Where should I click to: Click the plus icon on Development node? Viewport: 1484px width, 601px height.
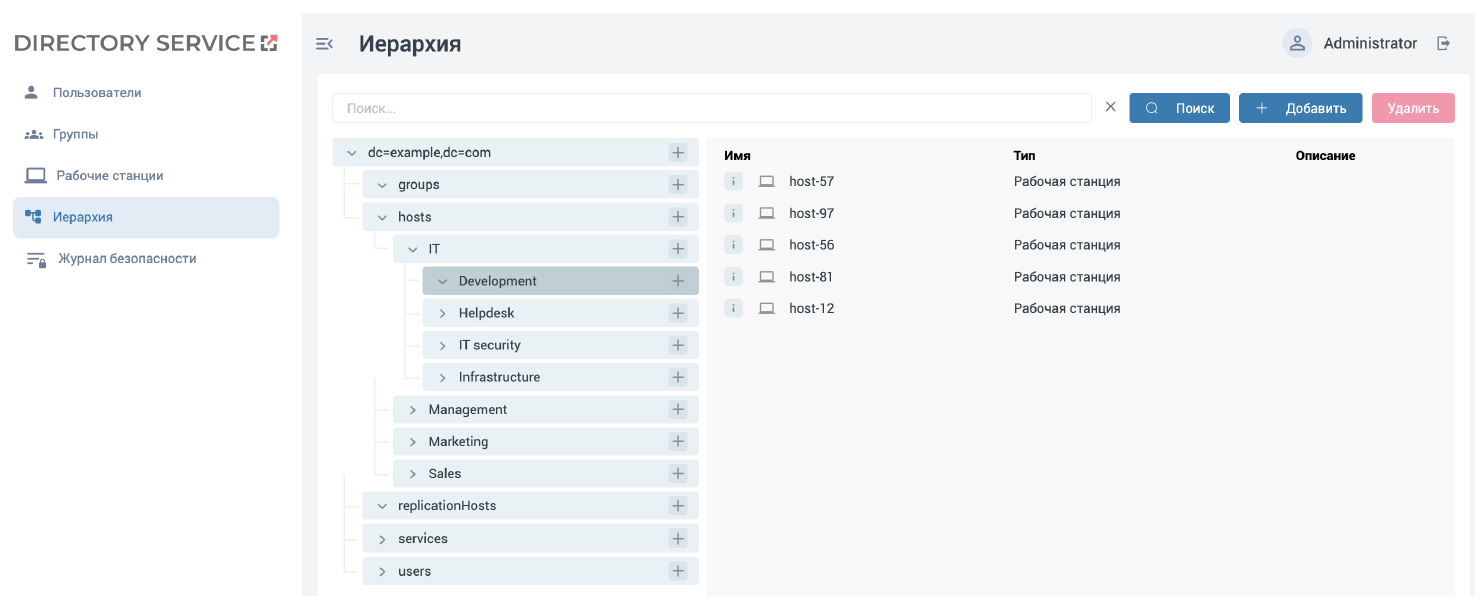[678, 281]
